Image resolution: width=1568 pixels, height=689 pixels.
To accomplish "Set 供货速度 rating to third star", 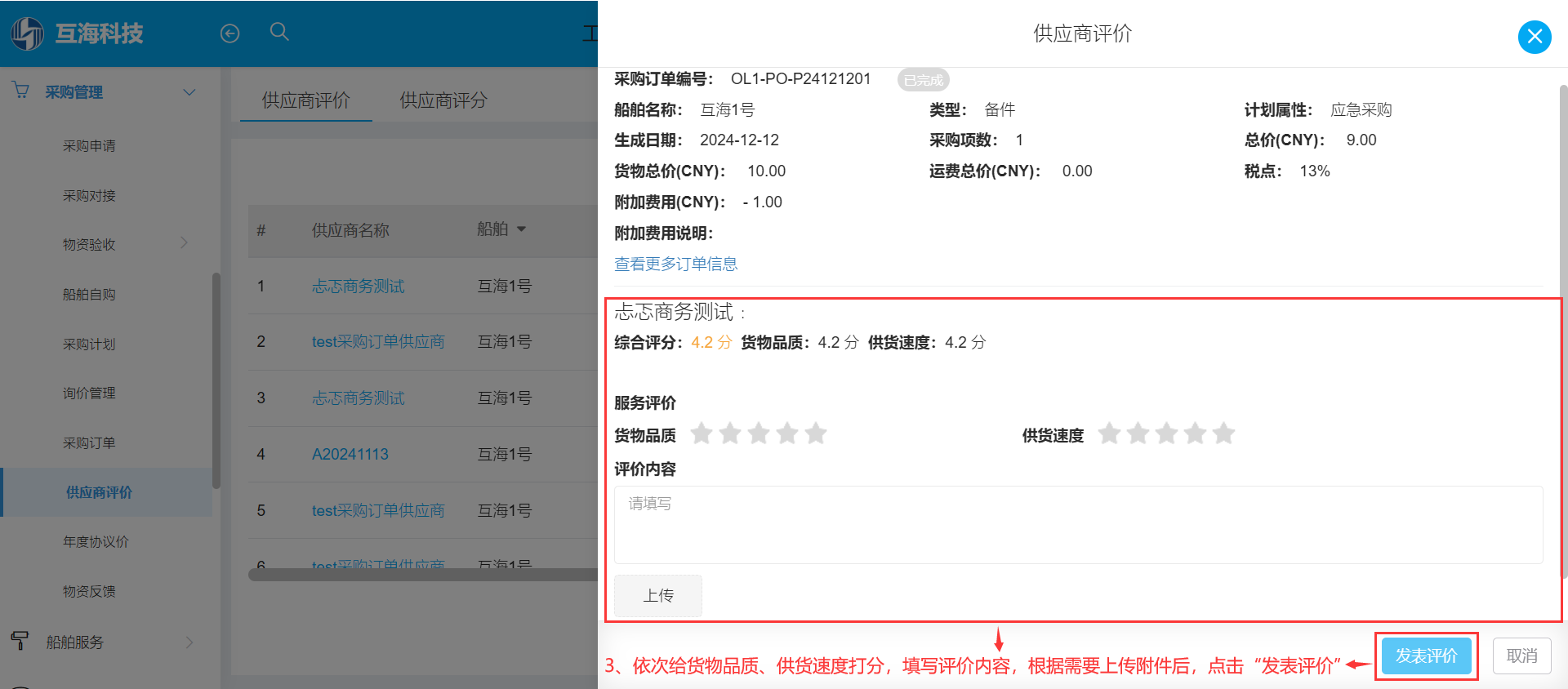I will pos(1166,433).
